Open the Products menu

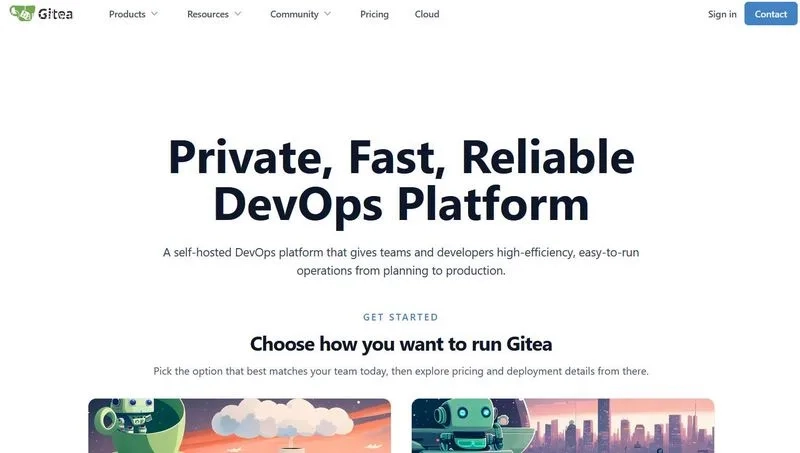click(127, 14)
